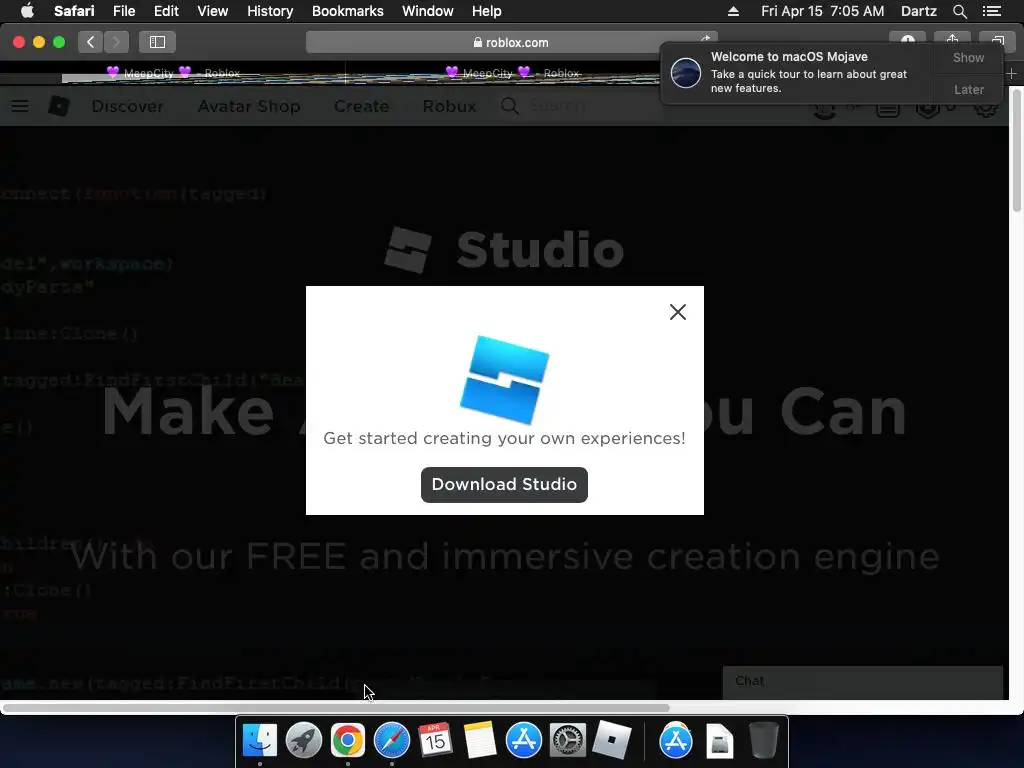
Task: Open the History menu
Action: tap(270, 11)
